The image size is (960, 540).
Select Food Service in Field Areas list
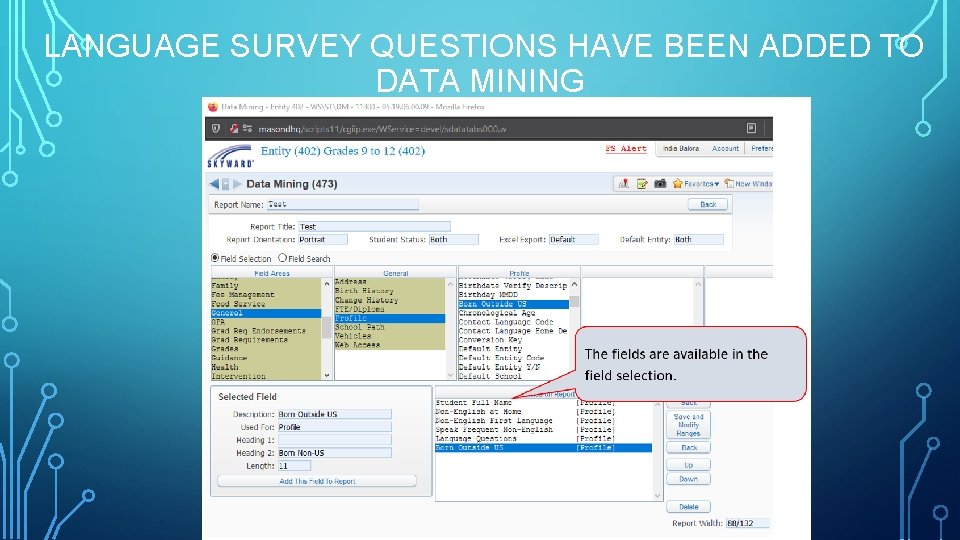(266, 304)
